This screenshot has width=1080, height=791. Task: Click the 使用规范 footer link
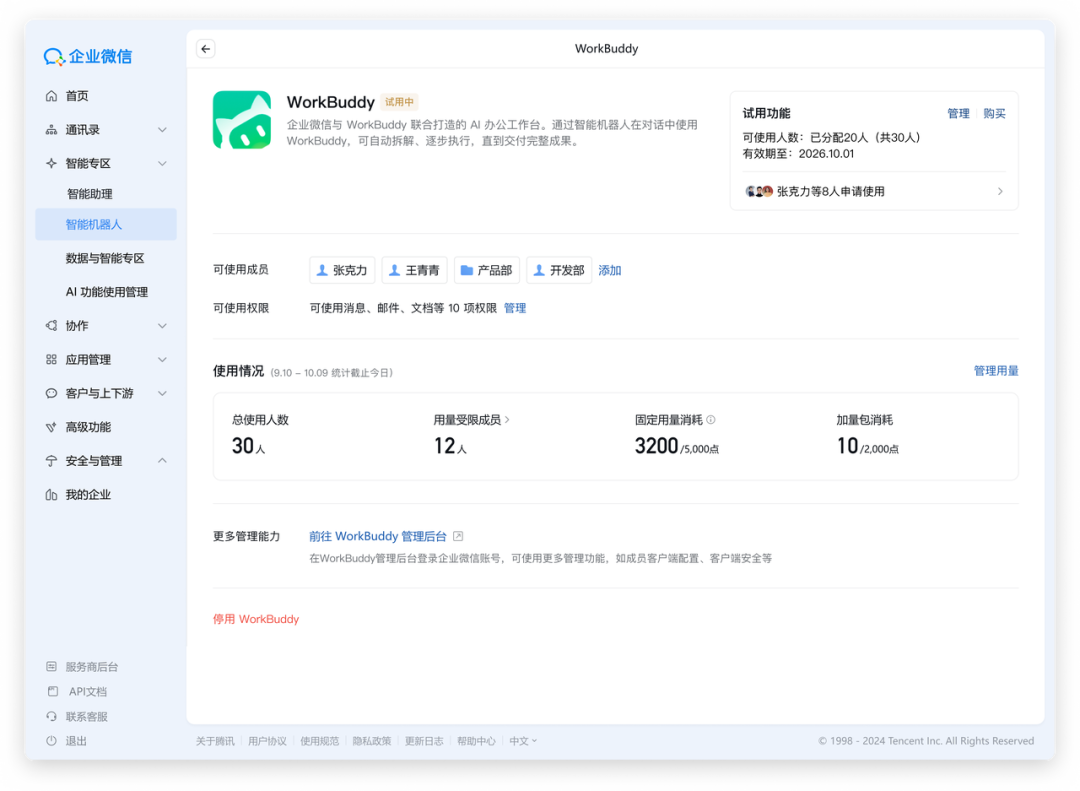pos(320,741)
